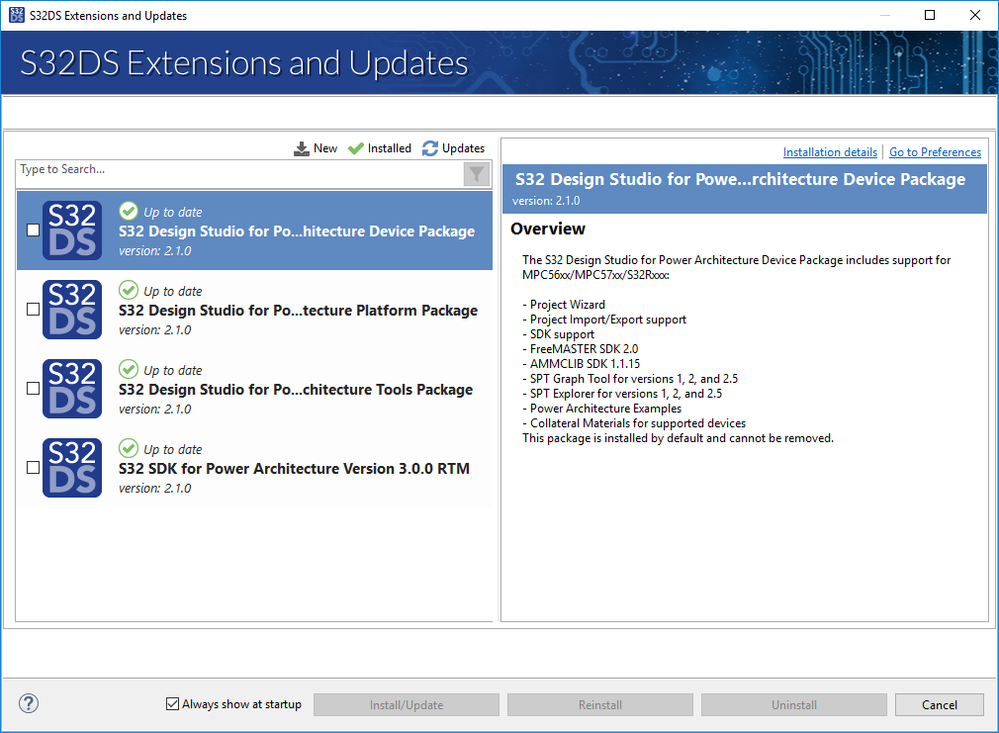Click the help question mark icon
This screenshot has width=999, height=733.
(29, 703)
